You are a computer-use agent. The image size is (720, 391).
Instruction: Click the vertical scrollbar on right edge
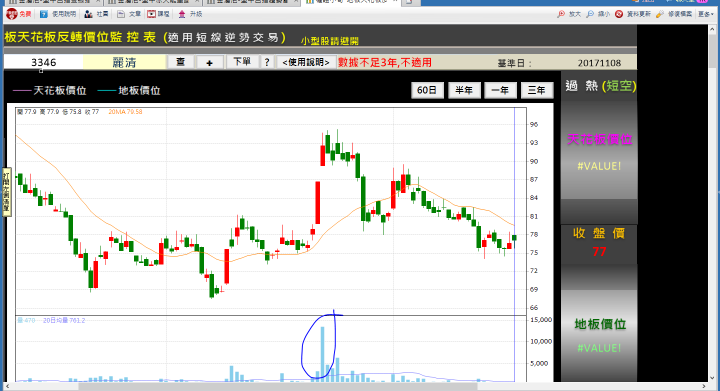712,51
